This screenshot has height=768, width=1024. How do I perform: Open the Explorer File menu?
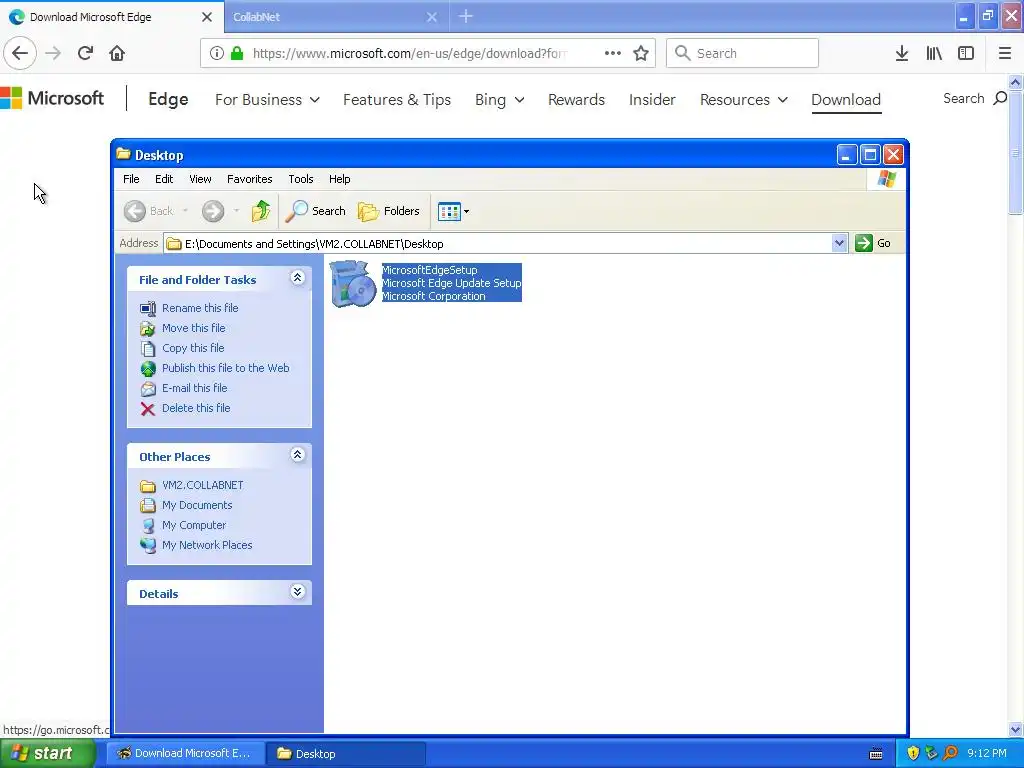[131, 179]
